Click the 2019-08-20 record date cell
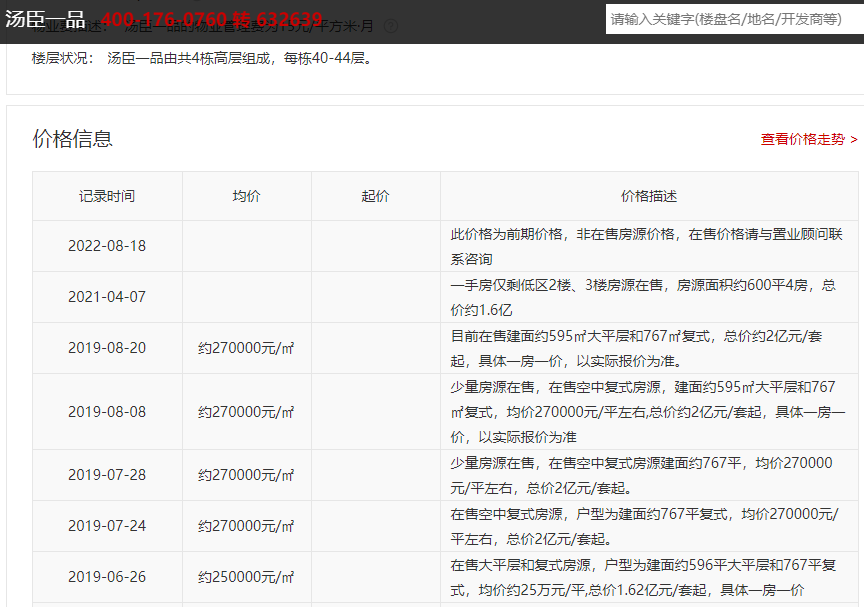 (x=107, y=348)
